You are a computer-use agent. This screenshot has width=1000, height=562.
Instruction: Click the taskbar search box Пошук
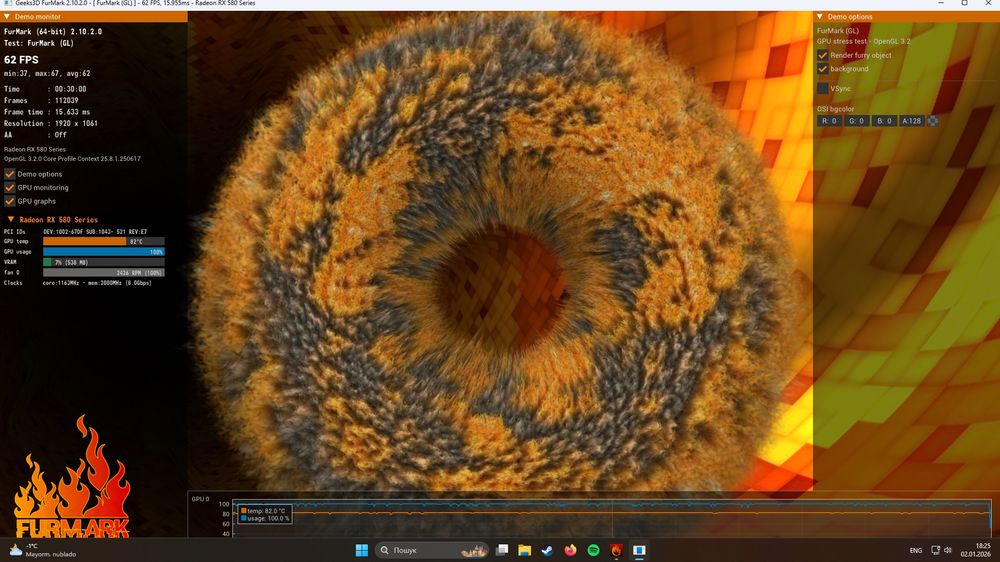point(432,550)
